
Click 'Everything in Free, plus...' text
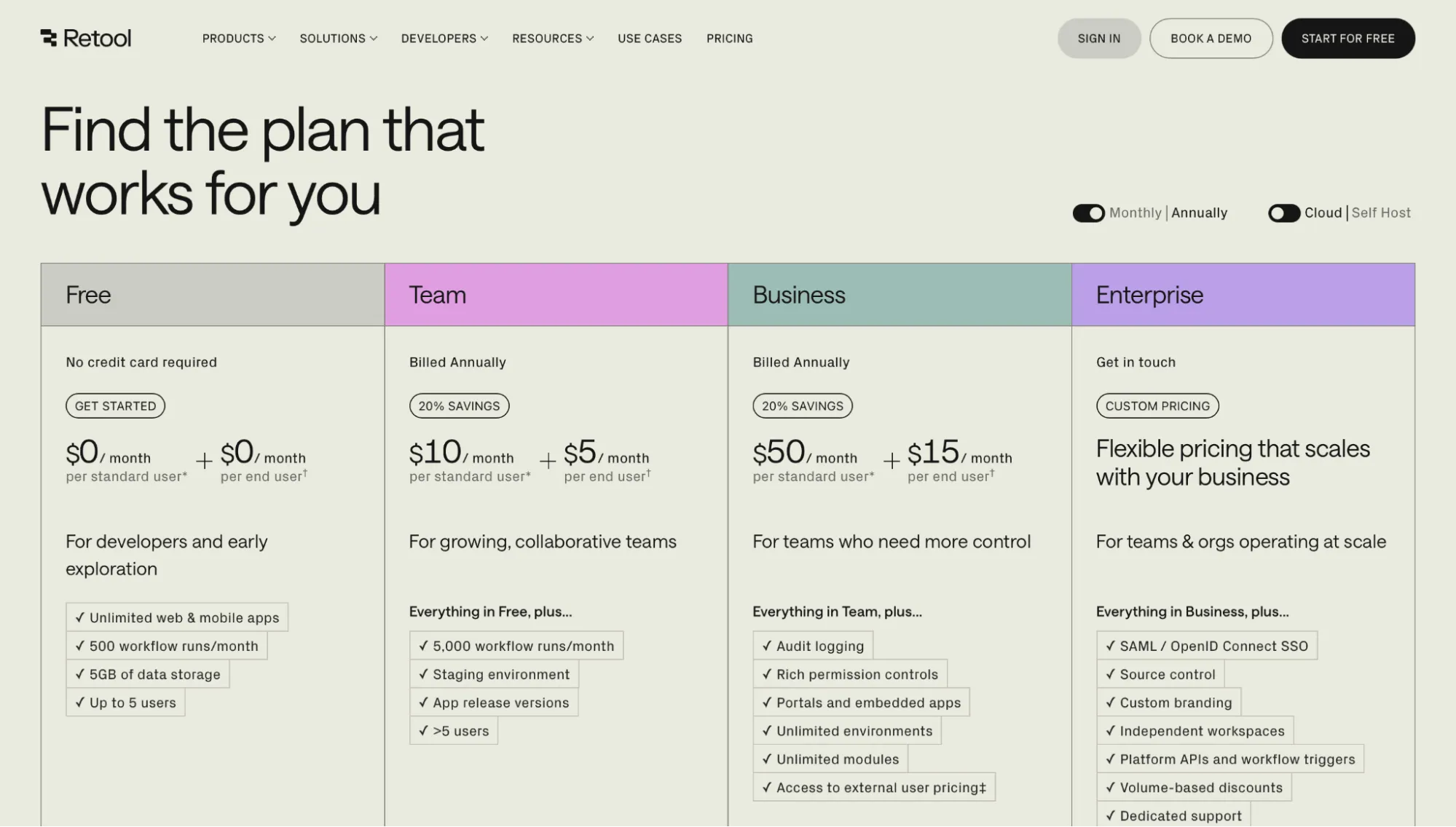[x=490, y=612]
